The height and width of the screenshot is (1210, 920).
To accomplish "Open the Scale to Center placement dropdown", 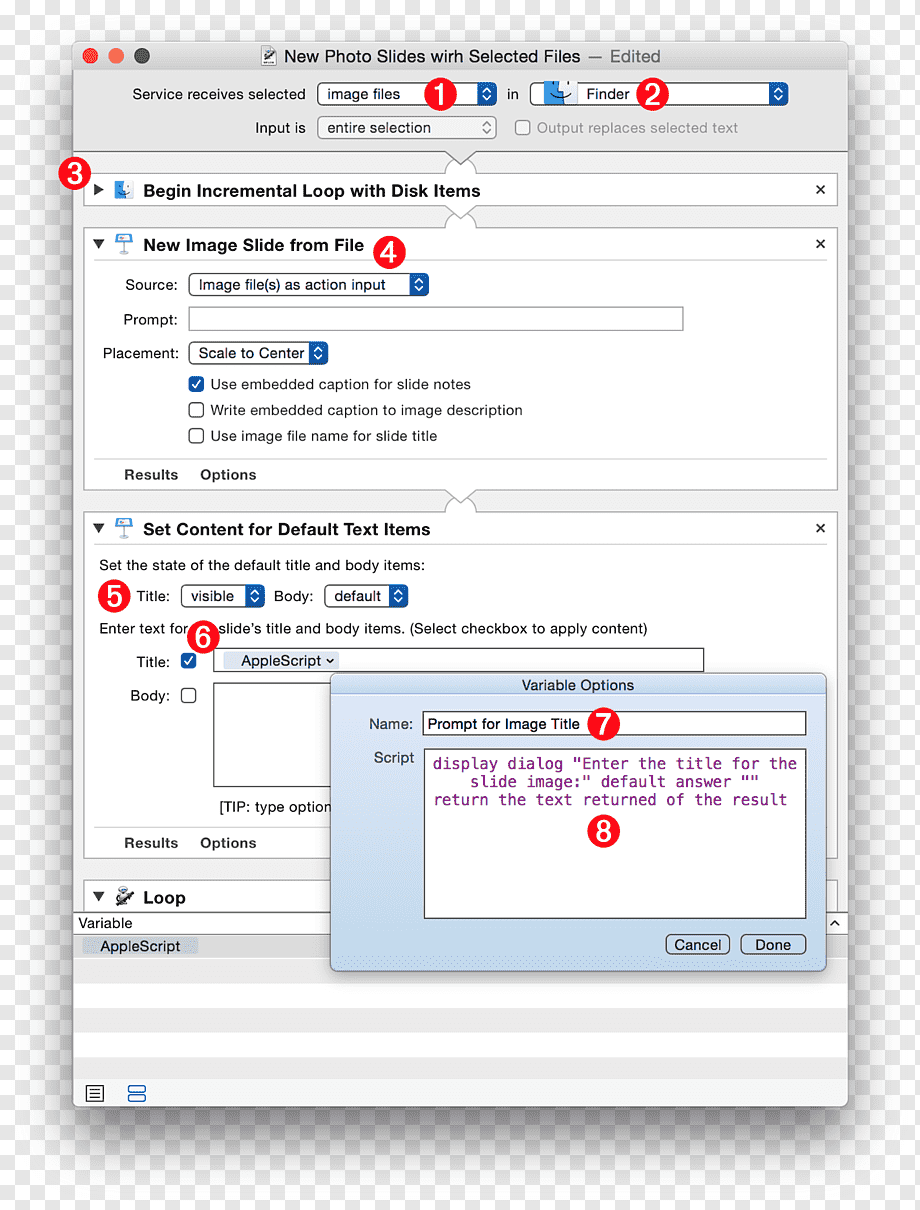I will (x=258, y=353).
